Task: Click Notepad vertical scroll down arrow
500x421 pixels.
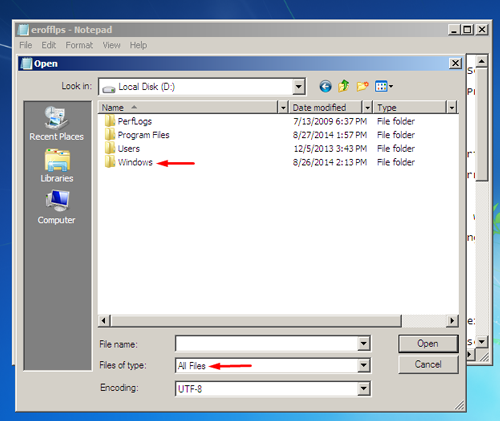Action: [482, 342]
